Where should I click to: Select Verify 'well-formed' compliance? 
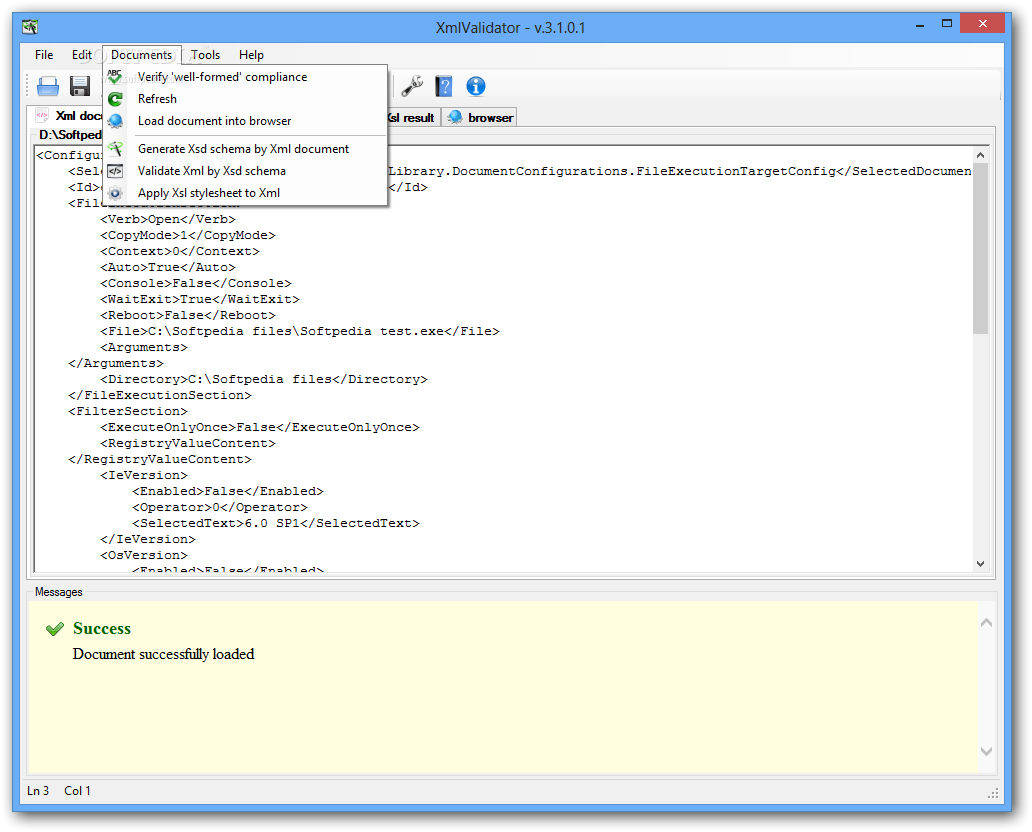tap(245, 77)
